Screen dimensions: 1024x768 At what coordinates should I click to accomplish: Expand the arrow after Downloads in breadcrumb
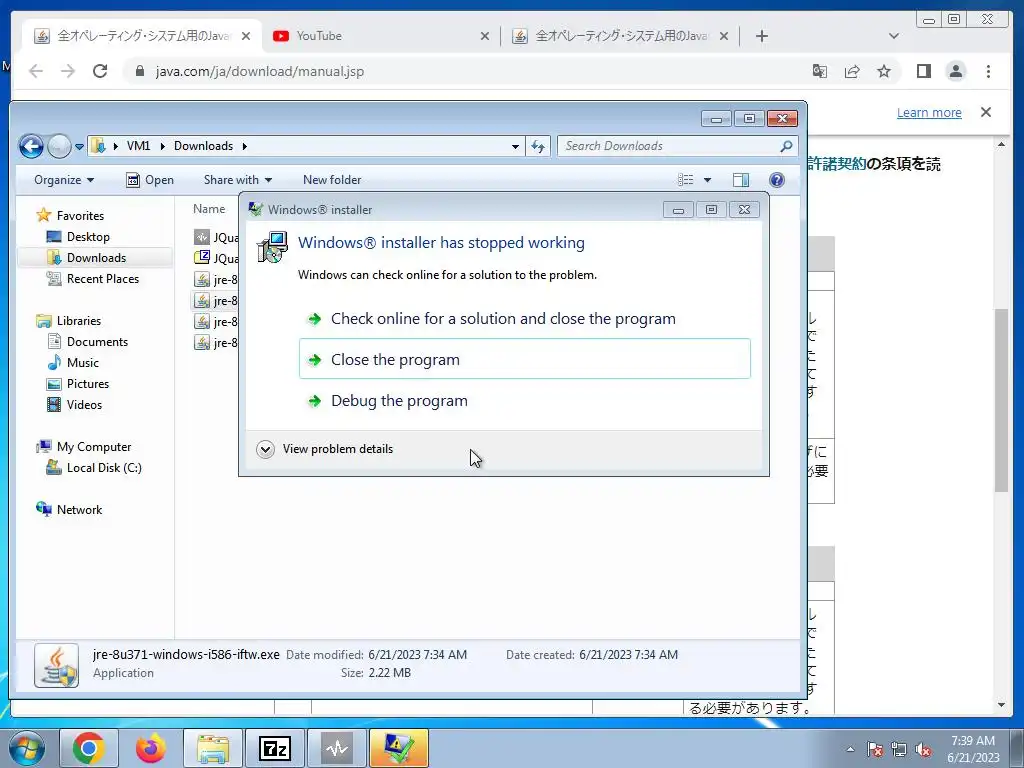[x=245, y=146]
